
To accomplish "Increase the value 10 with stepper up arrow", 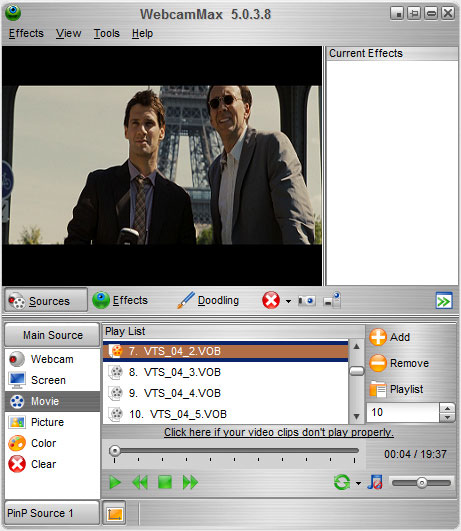I will (x=448, y=408).
